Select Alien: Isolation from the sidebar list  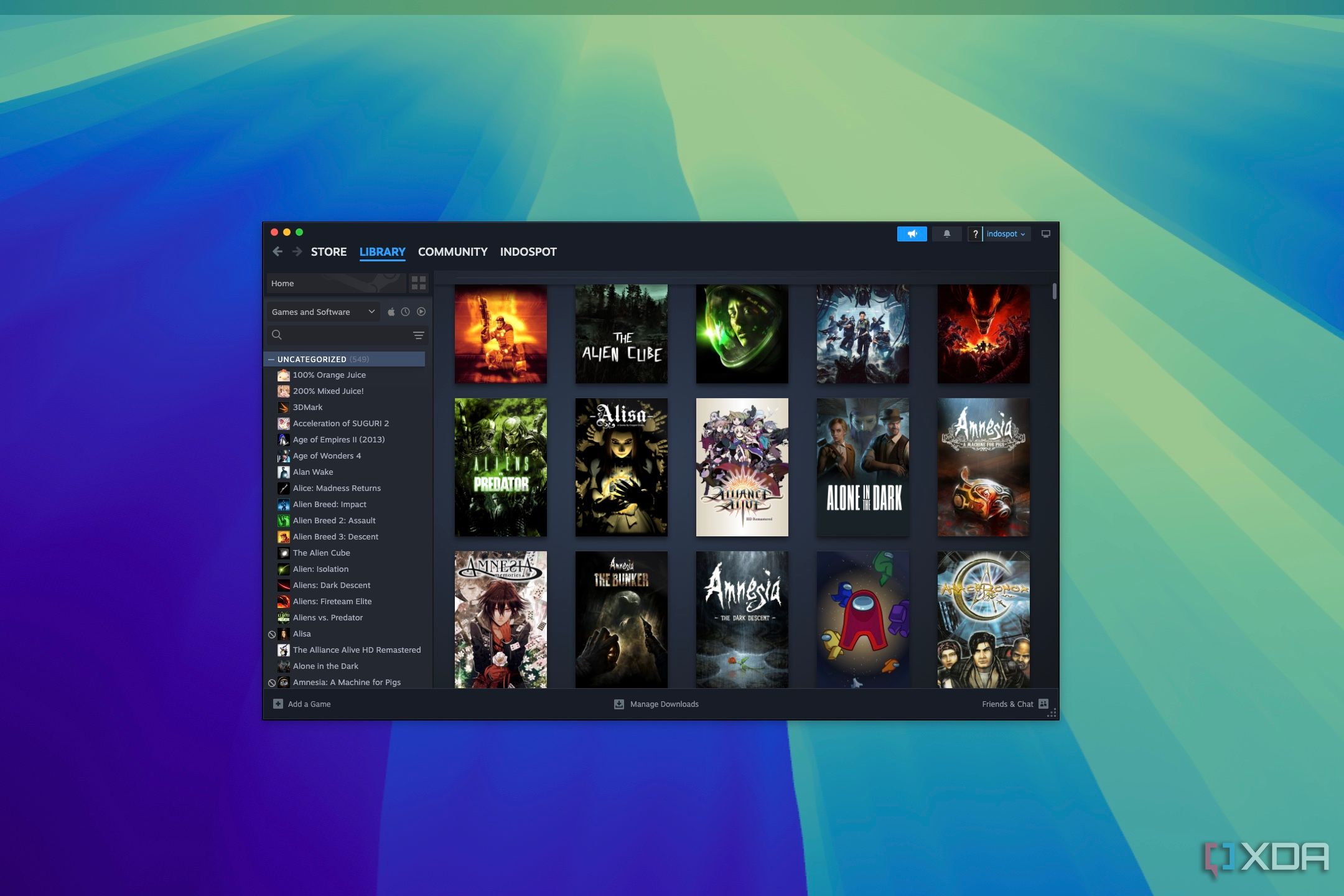point(322,568)
